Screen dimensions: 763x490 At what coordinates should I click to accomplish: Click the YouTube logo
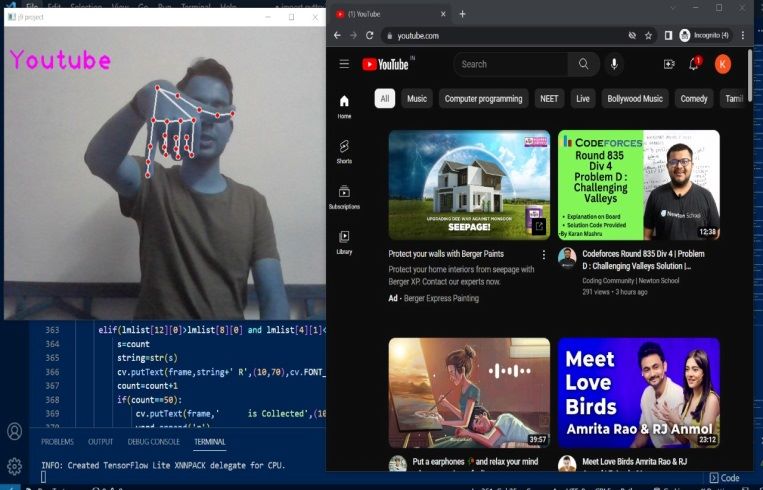[385, 64]
